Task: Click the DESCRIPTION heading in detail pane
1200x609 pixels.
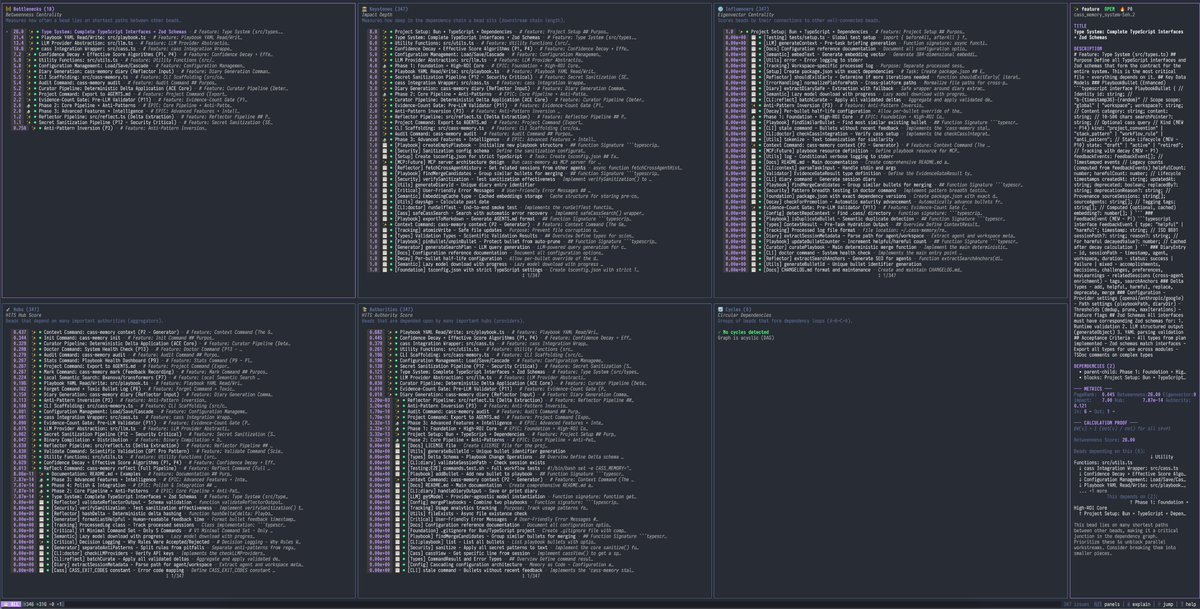Action: click(x=1088, y=49)
